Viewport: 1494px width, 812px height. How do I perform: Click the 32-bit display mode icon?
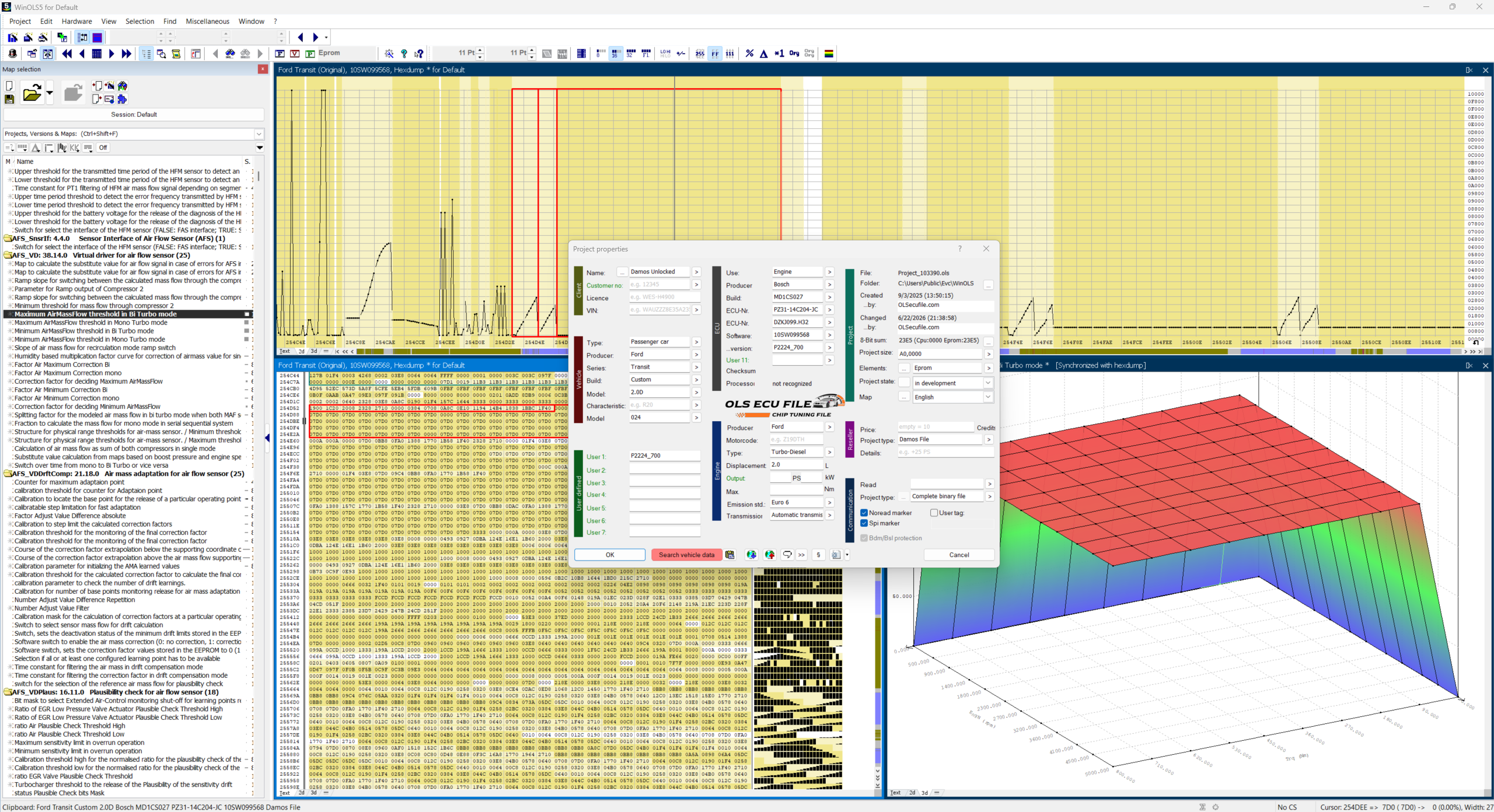pyautogui.click(x=630, y=54)
